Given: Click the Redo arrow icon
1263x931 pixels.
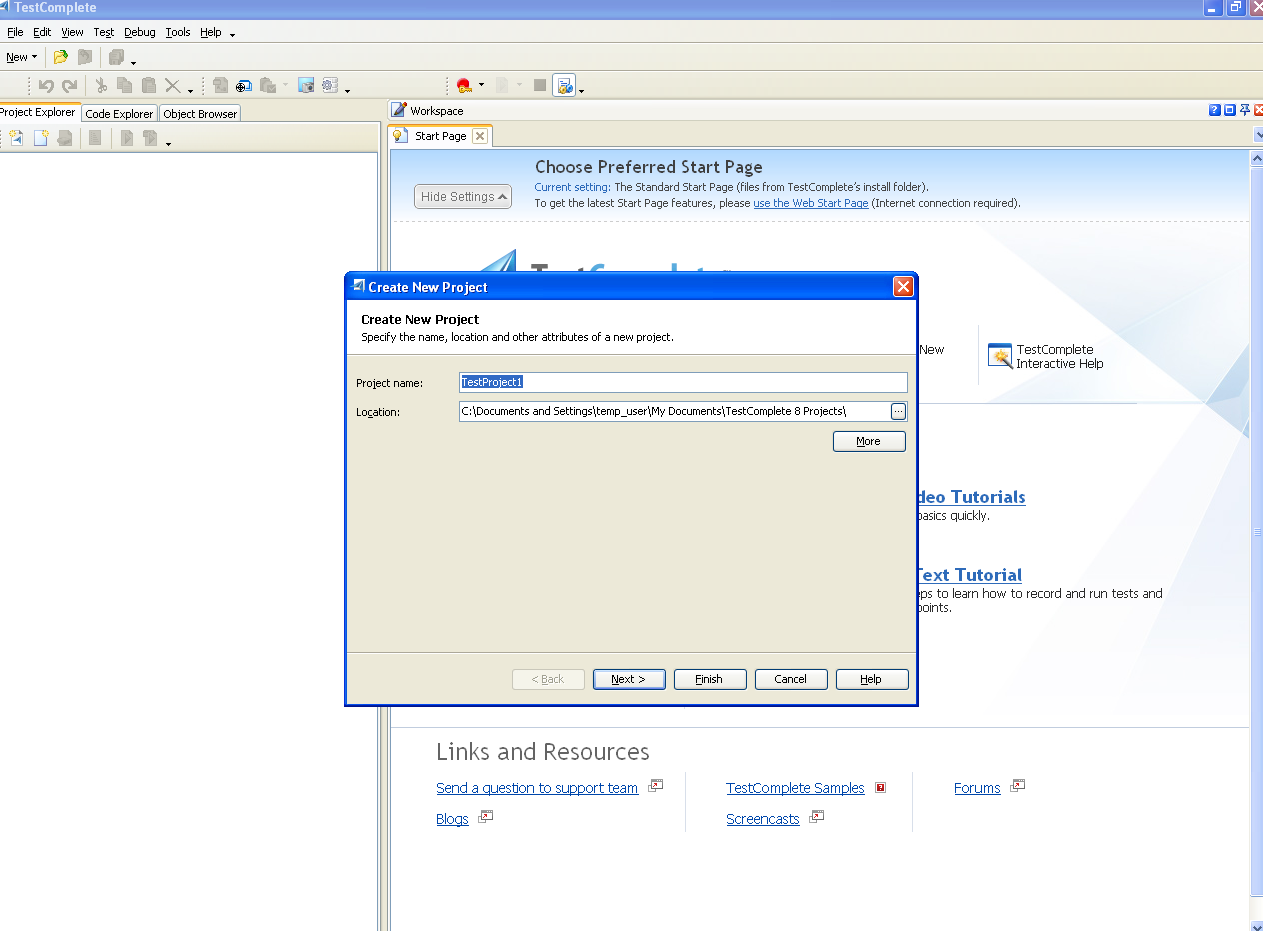Looking at the screenshot, I should (69, 86).
